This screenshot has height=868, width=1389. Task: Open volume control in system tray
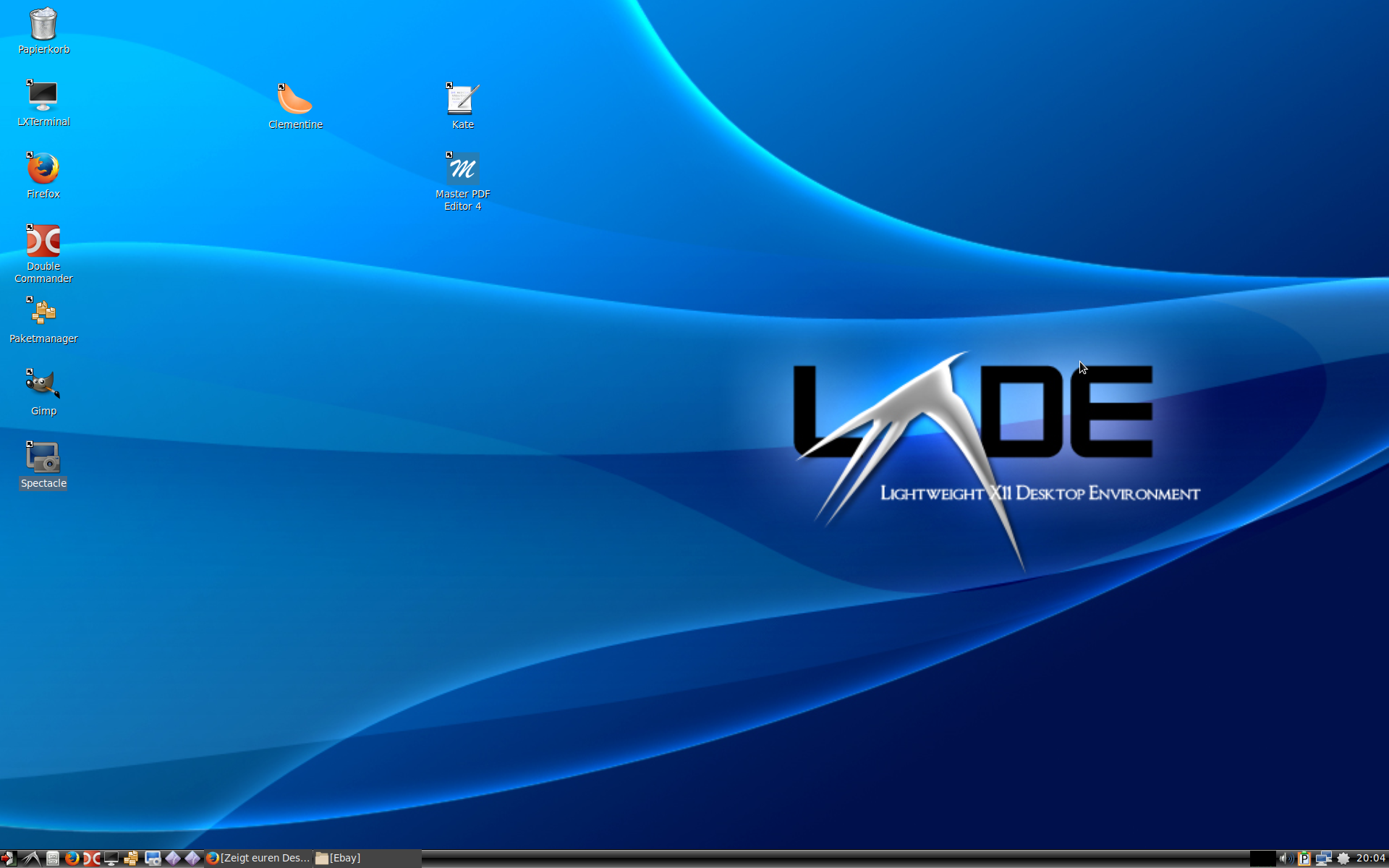pos(1286,858)
